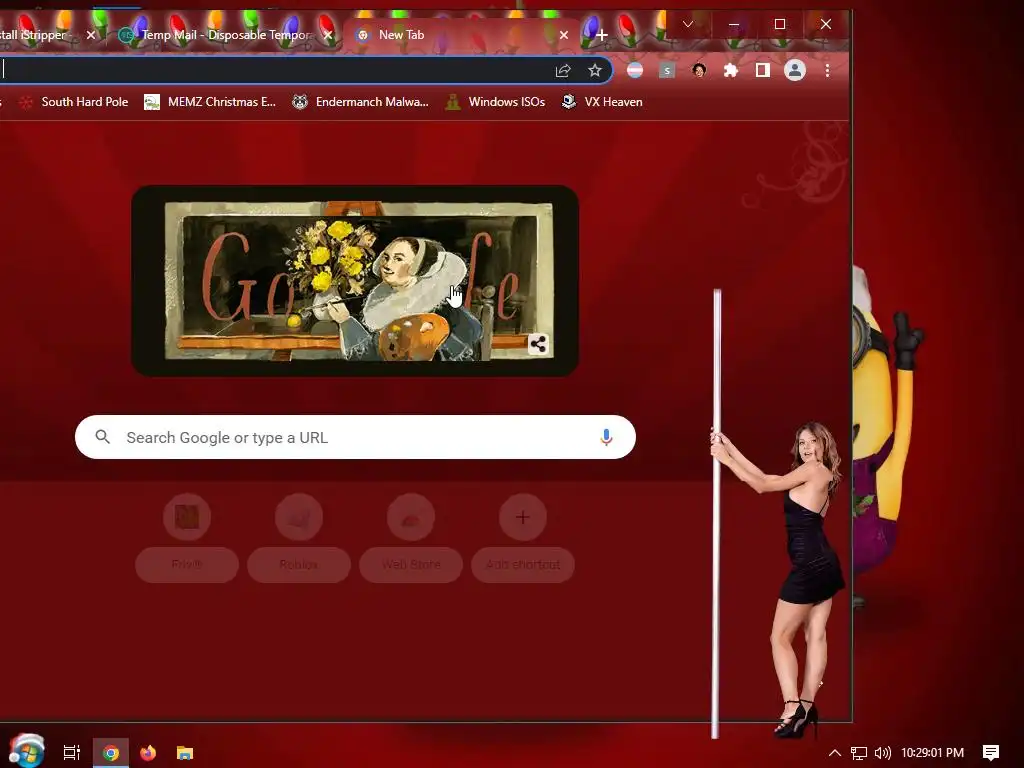
Task: Open the Friv shortcut tile
Action: 187,537
